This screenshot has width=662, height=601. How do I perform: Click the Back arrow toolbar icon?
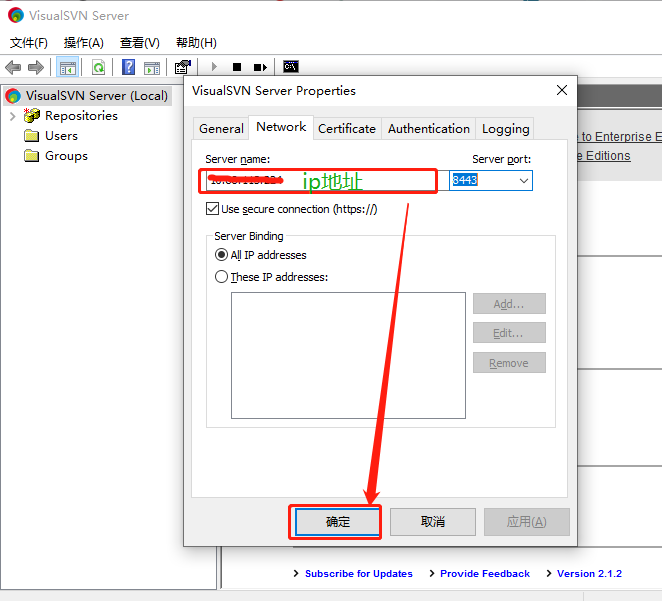(13, 67)
